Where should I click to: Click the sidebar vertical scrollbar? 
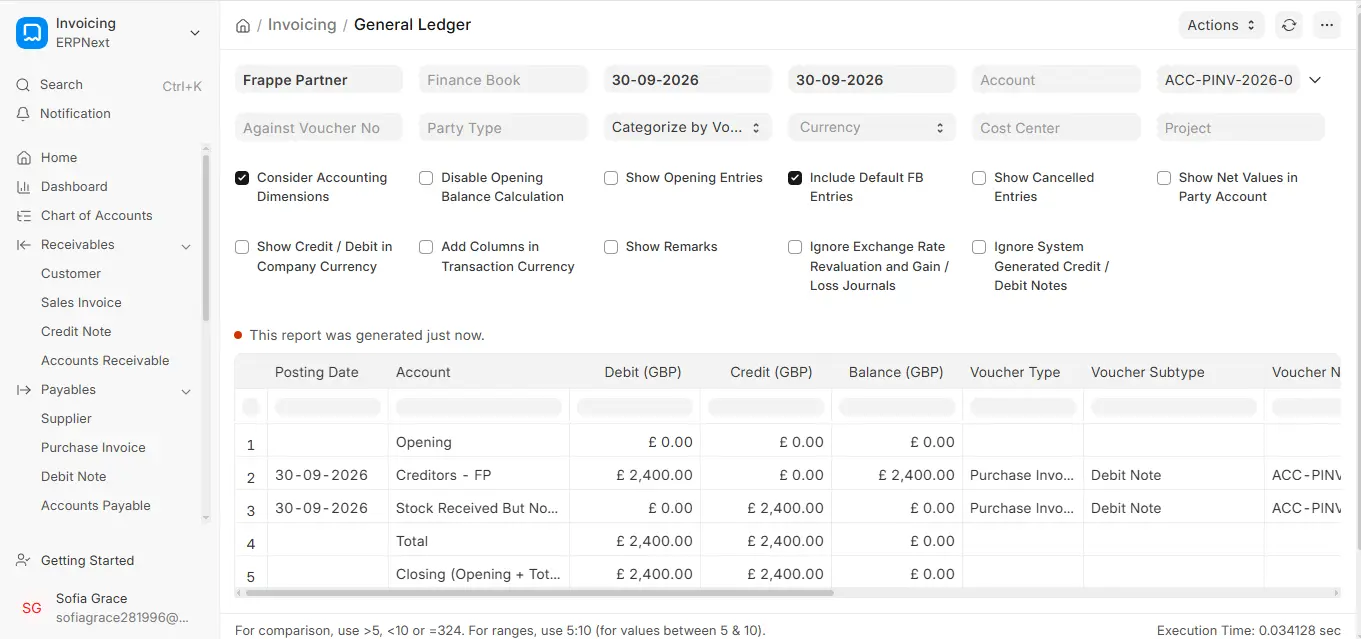click(206, 238)
